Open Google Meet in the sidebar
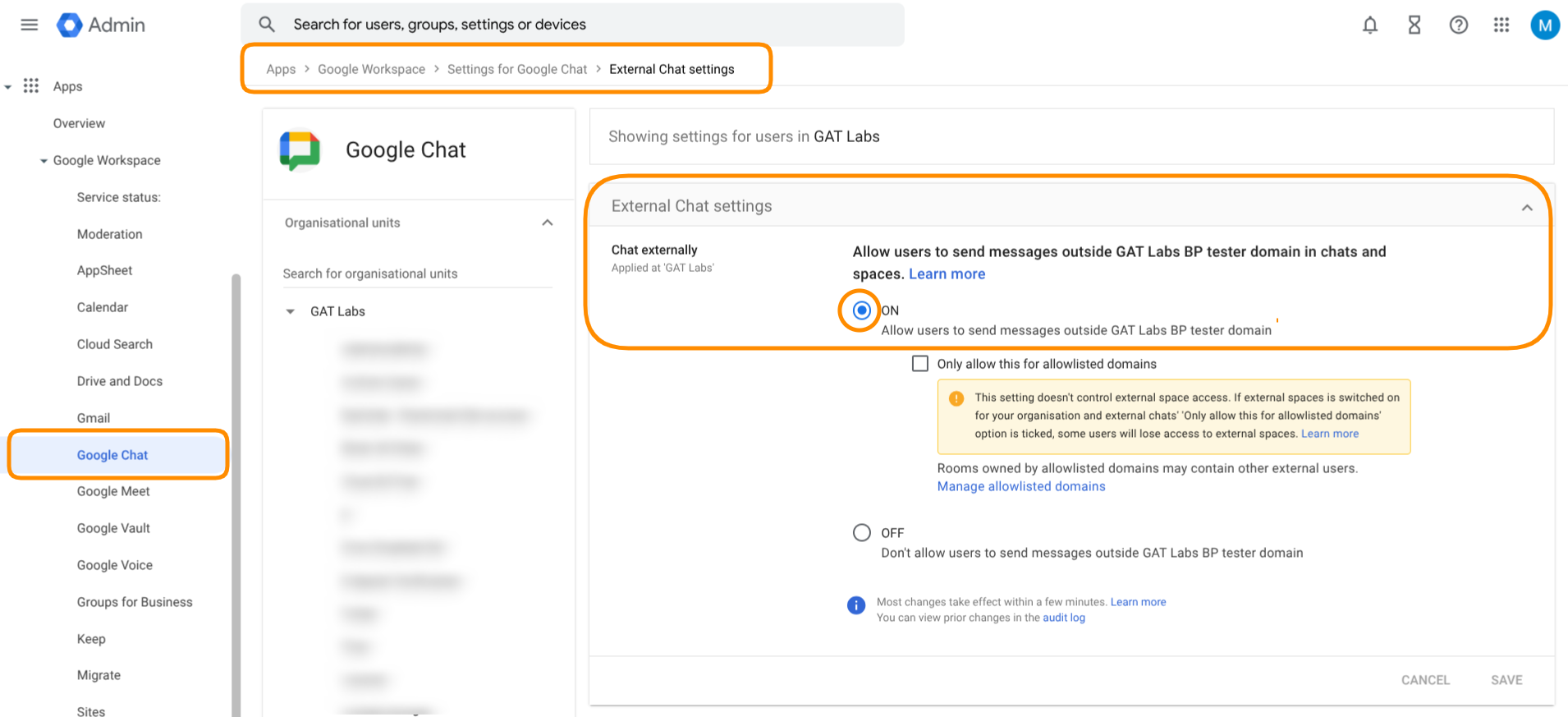Screen dimensions: 1568x717 tap(113, 491)
